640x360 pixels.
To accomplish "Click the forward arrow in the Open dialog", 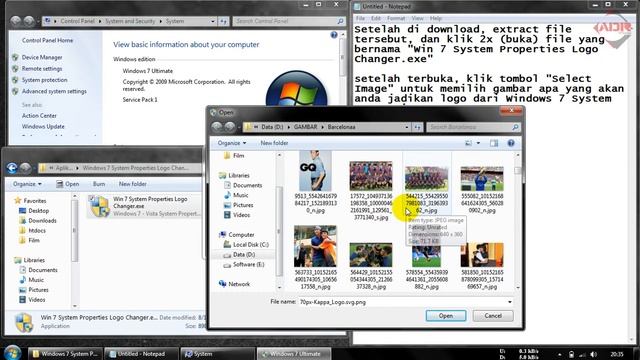I will click(x=230, y=127).
